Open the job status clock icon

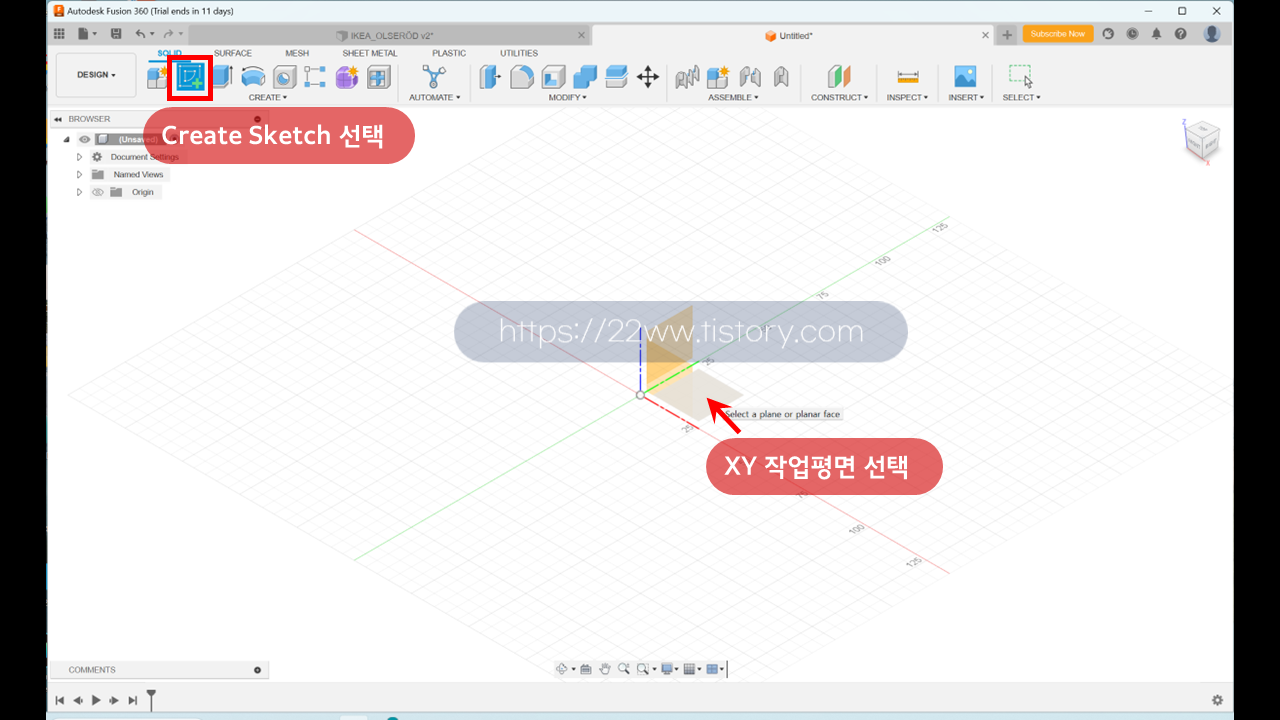tap(1132, 34)
